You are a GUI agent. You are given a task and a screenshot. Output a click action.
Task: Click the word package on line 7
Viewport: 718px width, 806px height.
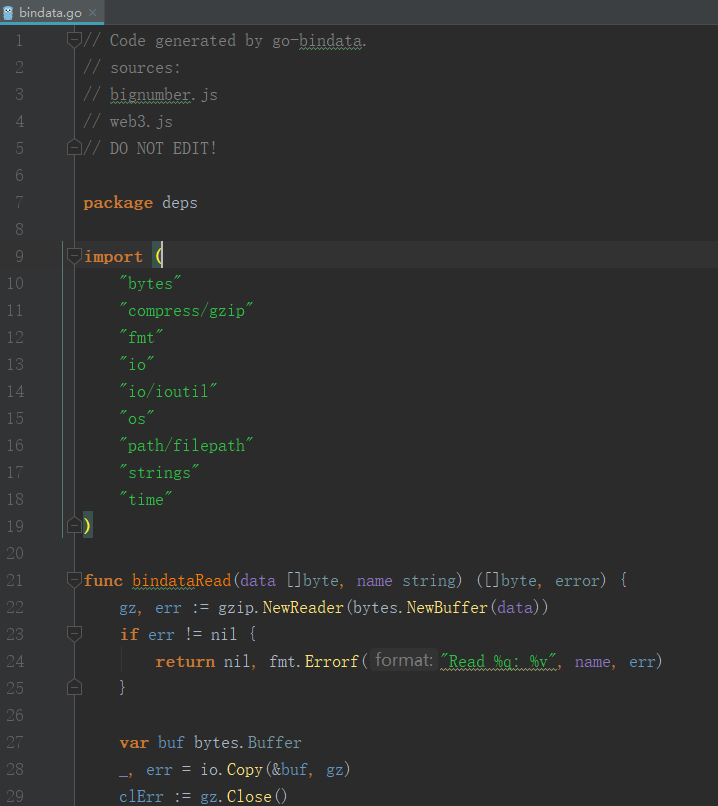pos(118,203)
